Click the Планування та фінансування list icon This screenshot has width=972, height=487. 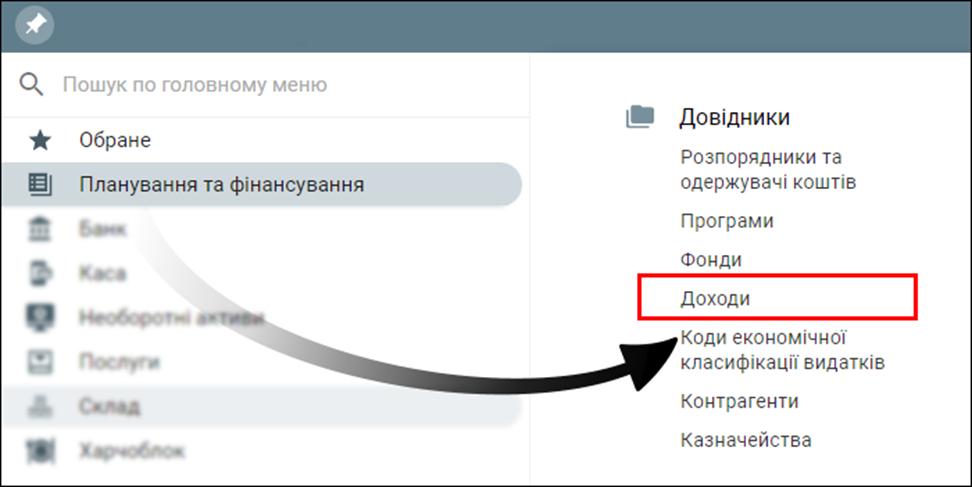point(40,184)
